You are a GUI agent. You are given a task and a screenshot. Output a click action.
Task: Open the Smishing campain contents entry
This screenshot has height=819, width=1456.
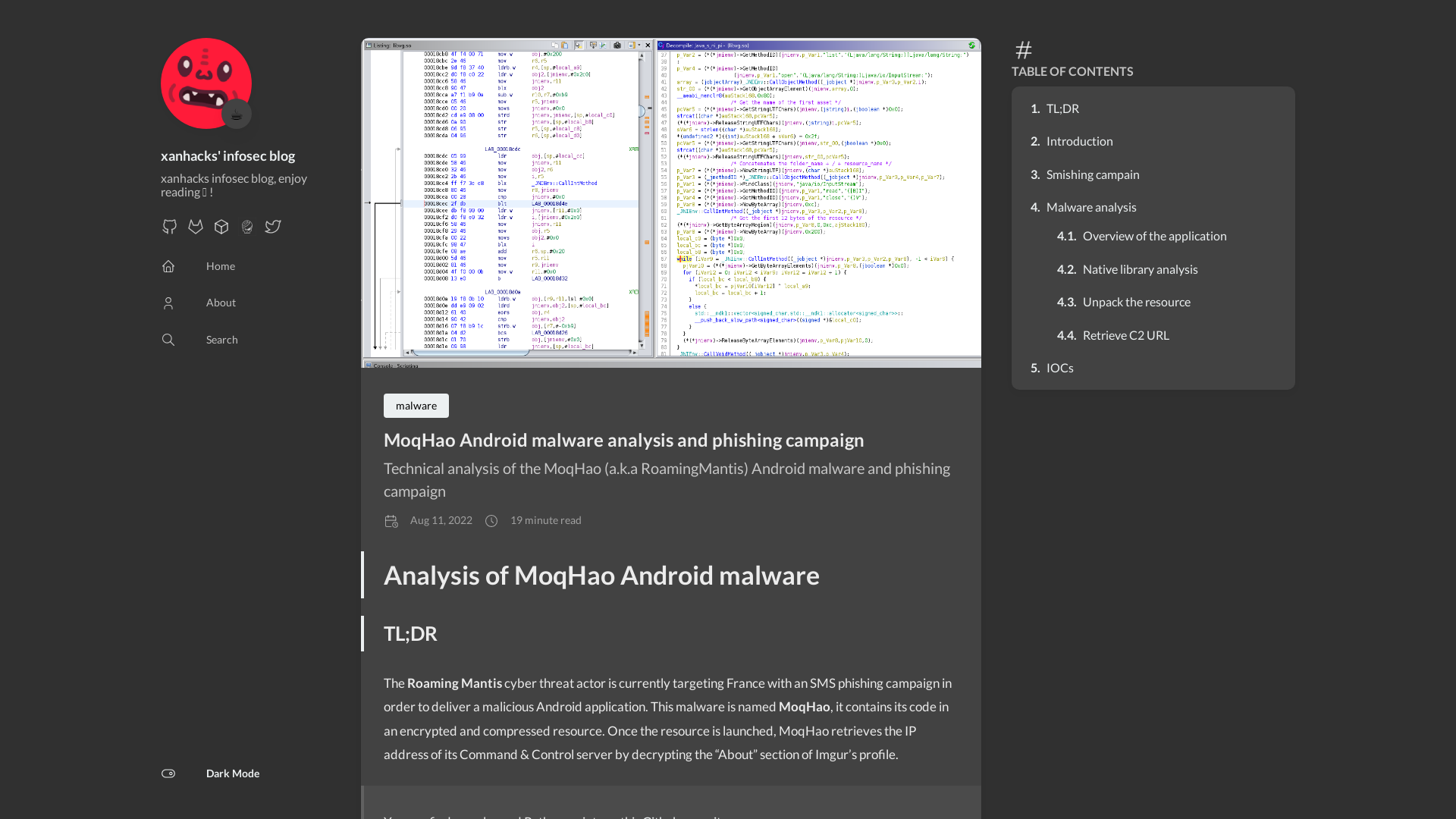(x=1093, y=174)
